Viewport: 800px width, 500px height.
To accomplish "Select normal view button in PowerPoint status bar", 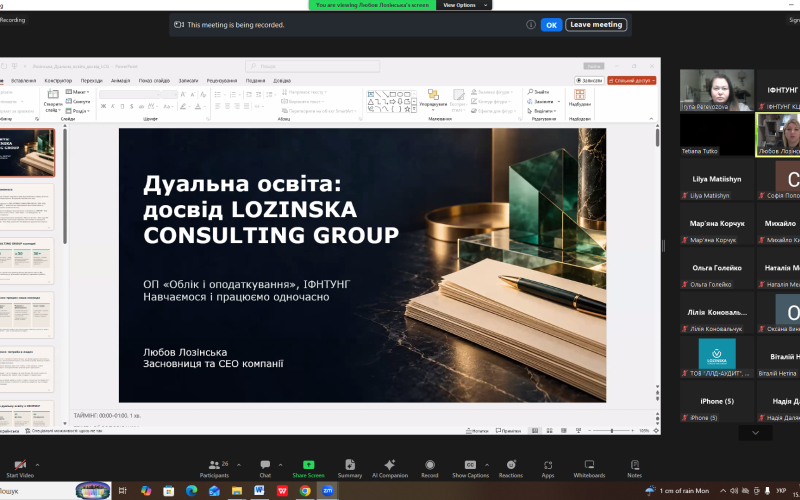I will [x=535, y=431].
